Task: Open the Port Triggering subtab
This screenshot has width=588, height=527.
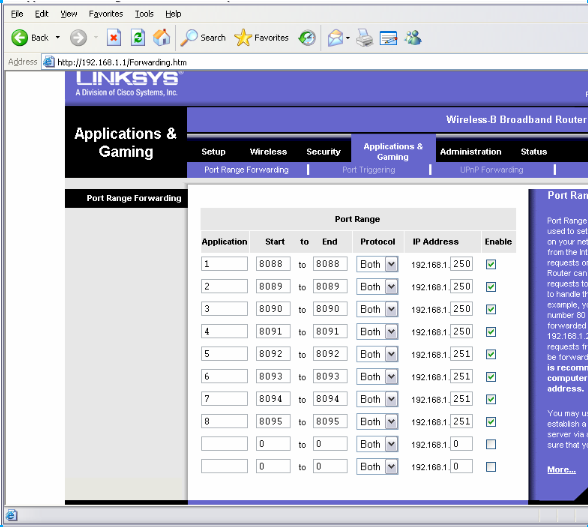Action: [x=369, y=170]
